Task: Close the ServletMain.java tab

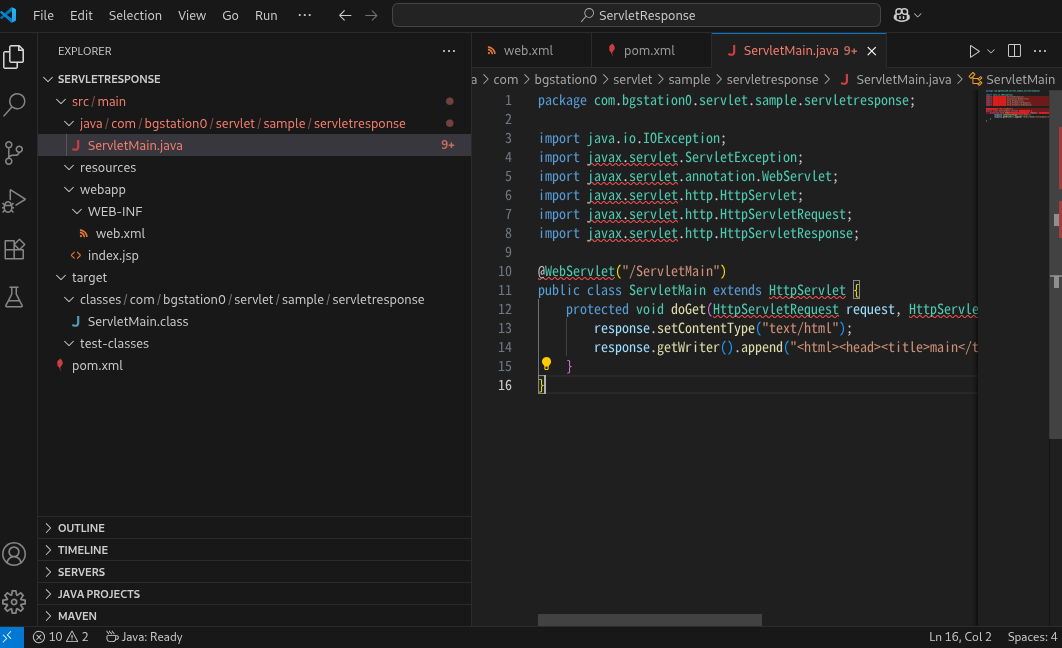Action: (872, 51)
